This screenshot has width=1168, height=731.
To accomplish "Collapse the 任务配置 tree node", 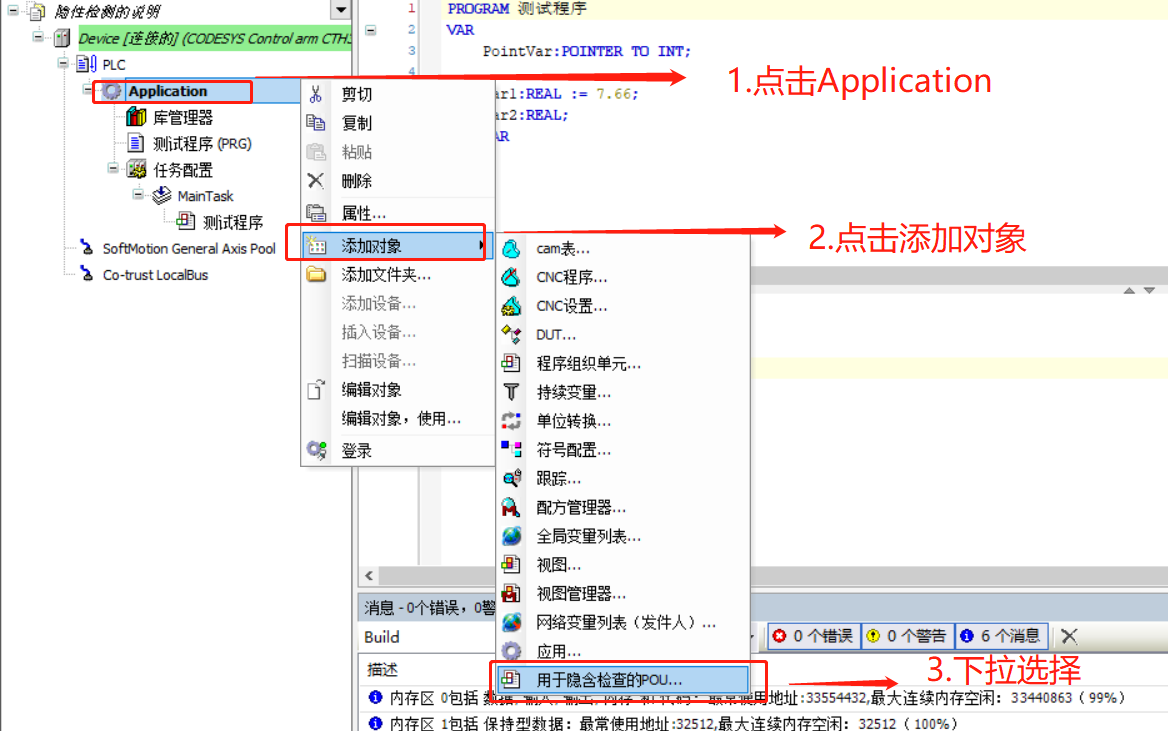I will 113,168.
